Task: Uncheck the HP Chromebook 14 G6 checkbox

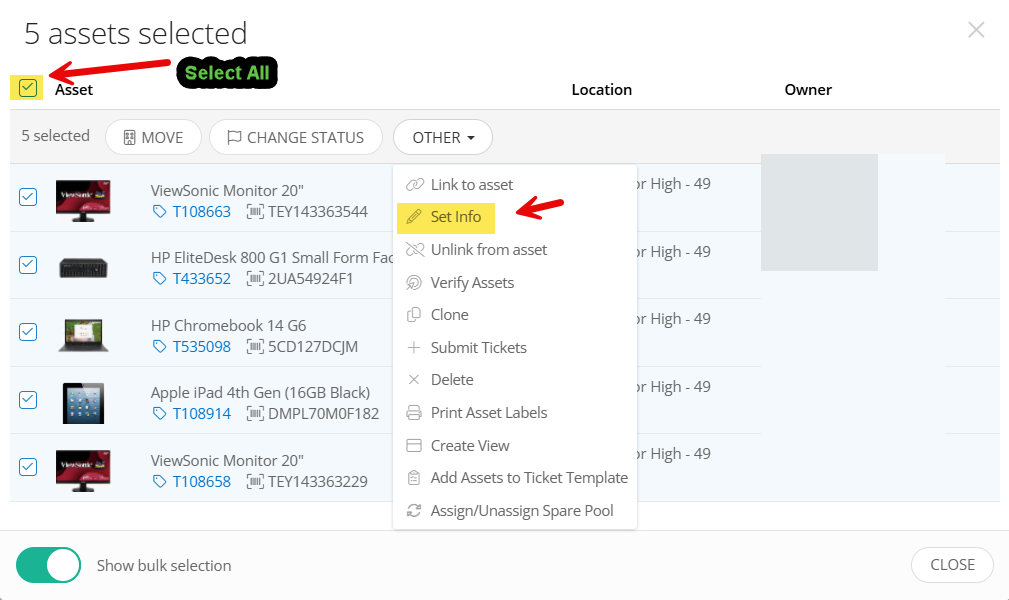Action: [28, 334]
